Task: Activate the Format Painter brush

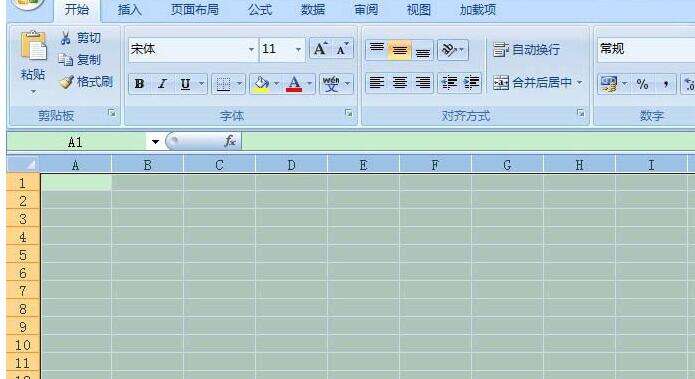Action: click(x=66, y=82)
